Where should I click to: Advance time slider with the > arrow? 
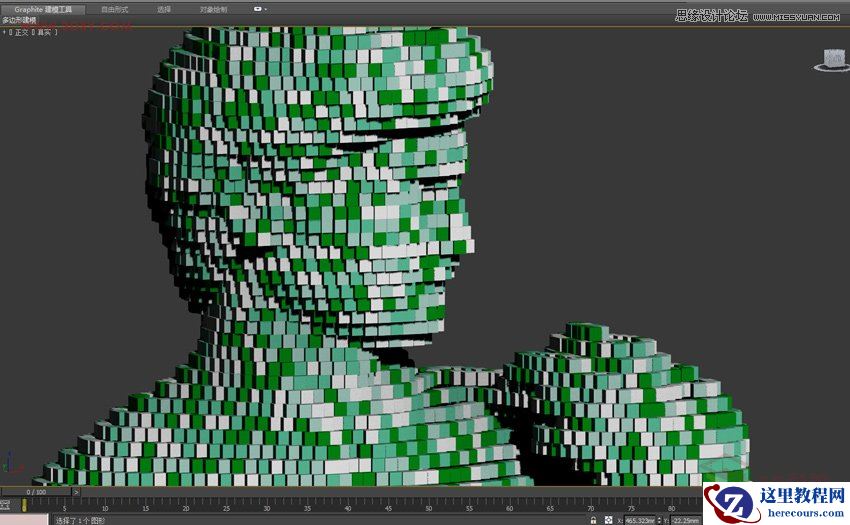click(76, 492)
